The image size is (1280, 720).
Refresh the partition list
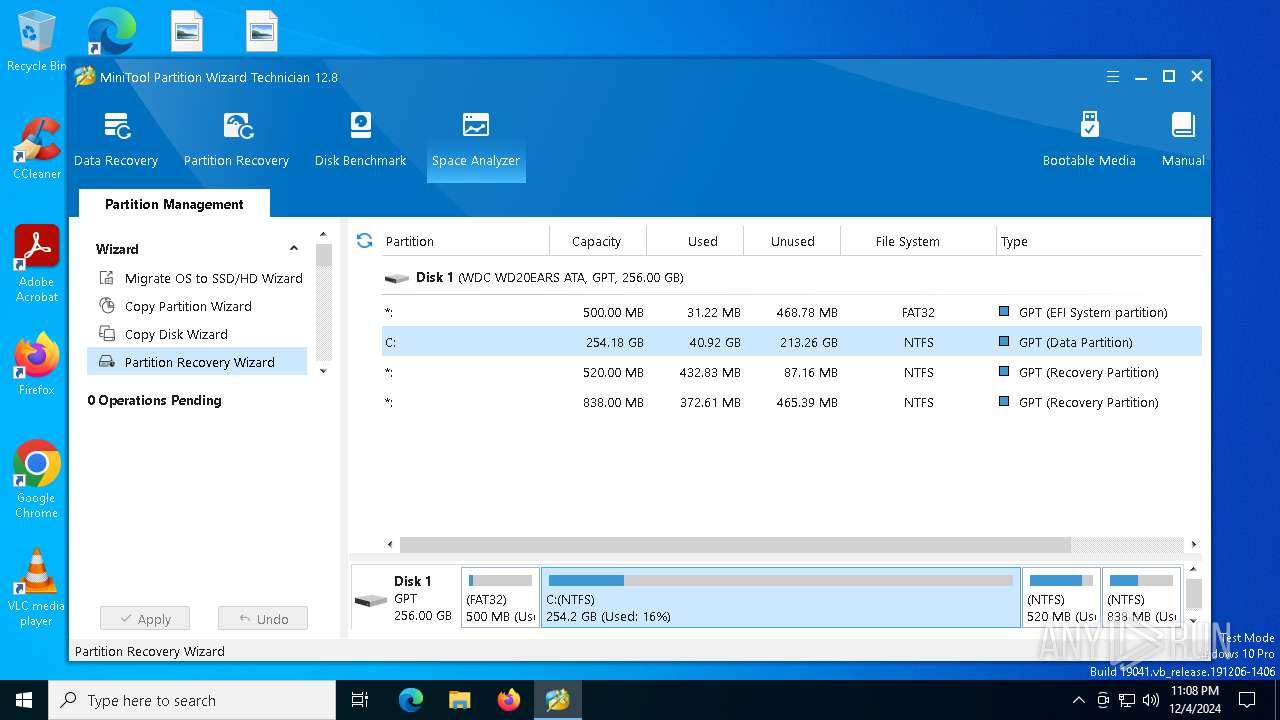coord(364,241)
